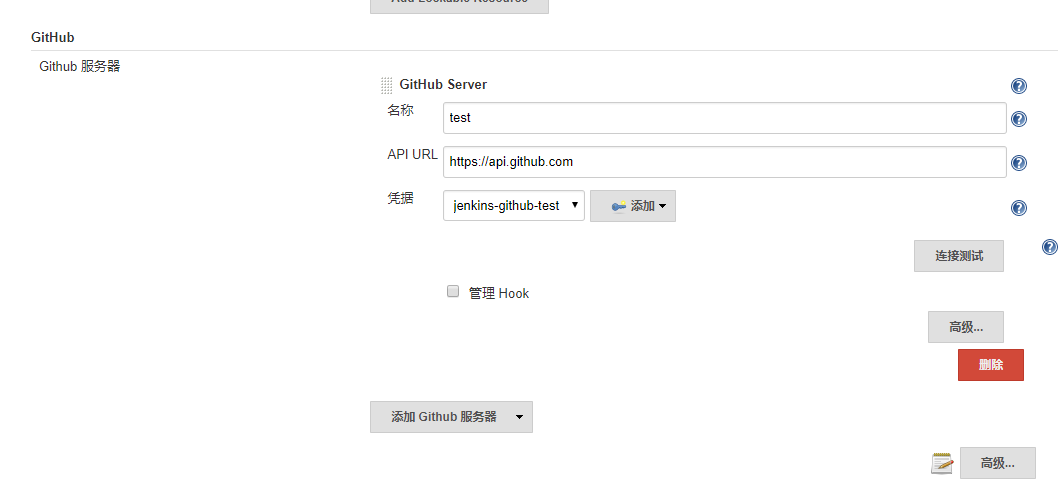
Task: Click the Add Lockable Resource button
Action: click(459, 5)
